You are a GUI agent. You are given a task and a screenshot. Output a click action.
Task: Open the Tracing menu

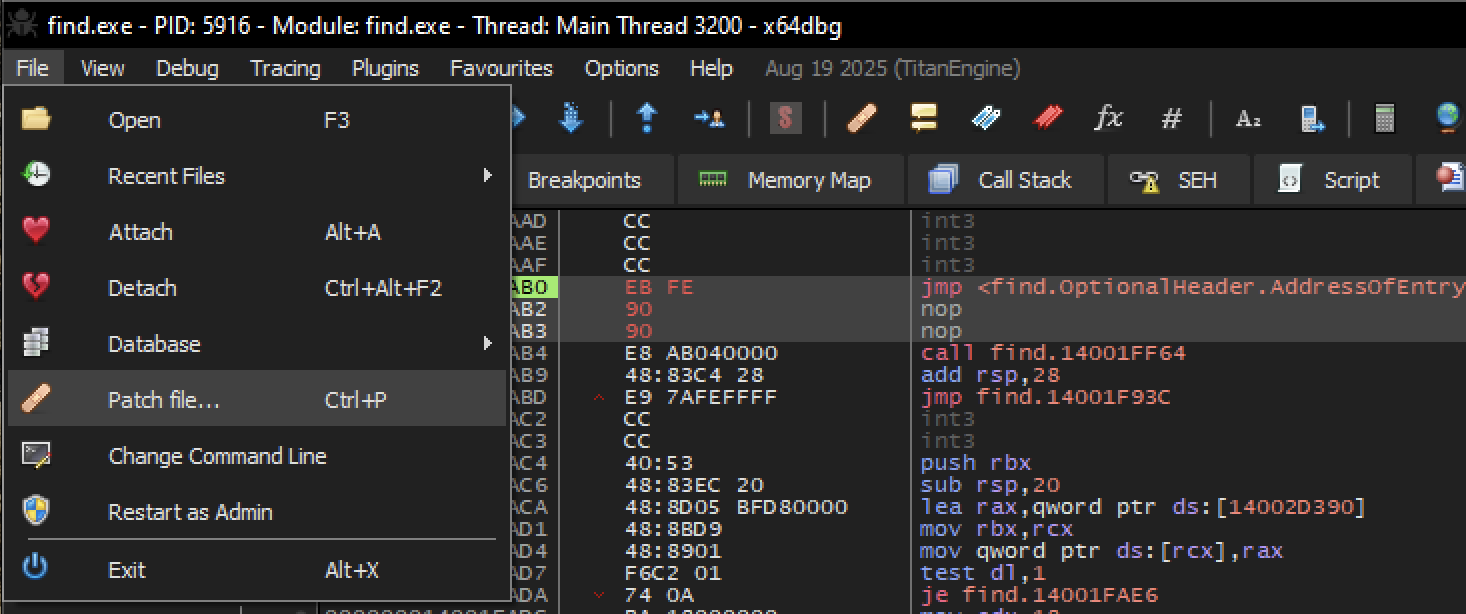tap(285, 68)
